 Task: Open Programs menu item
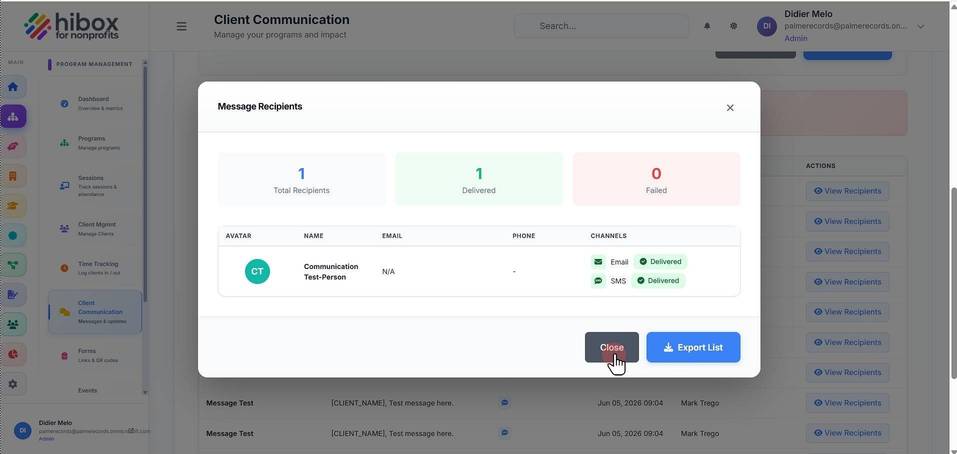(x=95, y=143)
